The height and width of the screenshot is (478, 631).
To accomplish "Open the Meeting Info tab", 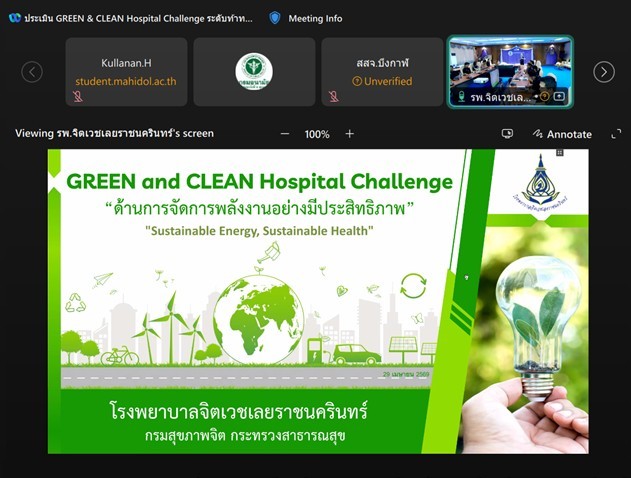I will coord(314,18).
